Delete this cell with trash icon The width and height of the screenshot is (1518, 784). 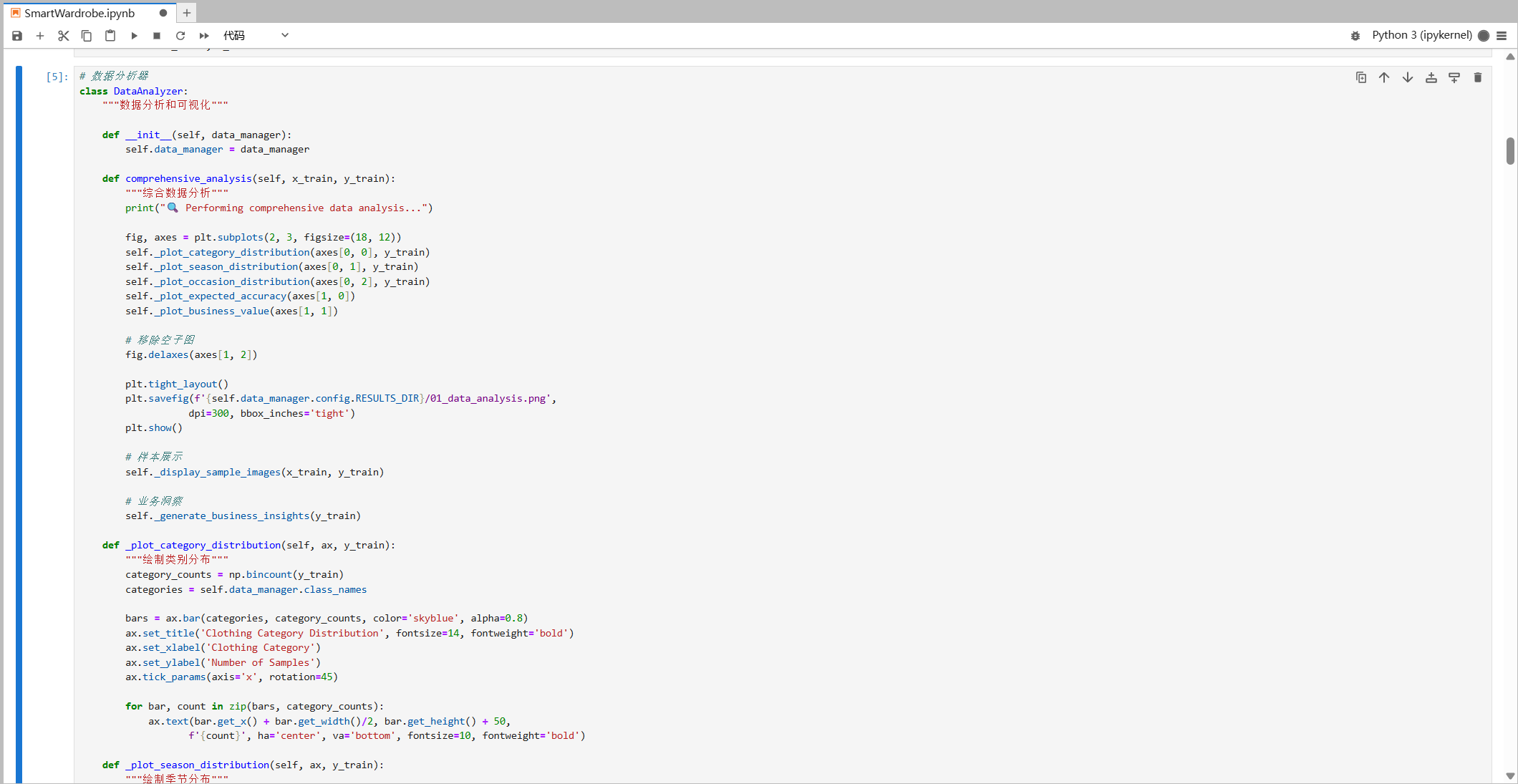1478,77
